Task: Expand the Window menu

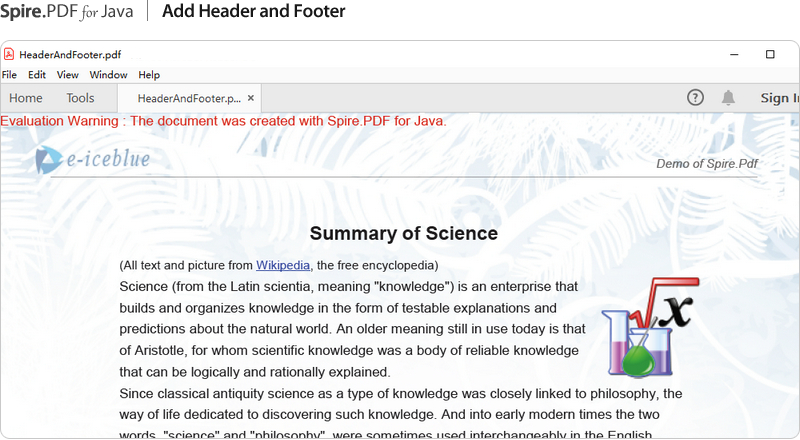Action: click(108, 75)
